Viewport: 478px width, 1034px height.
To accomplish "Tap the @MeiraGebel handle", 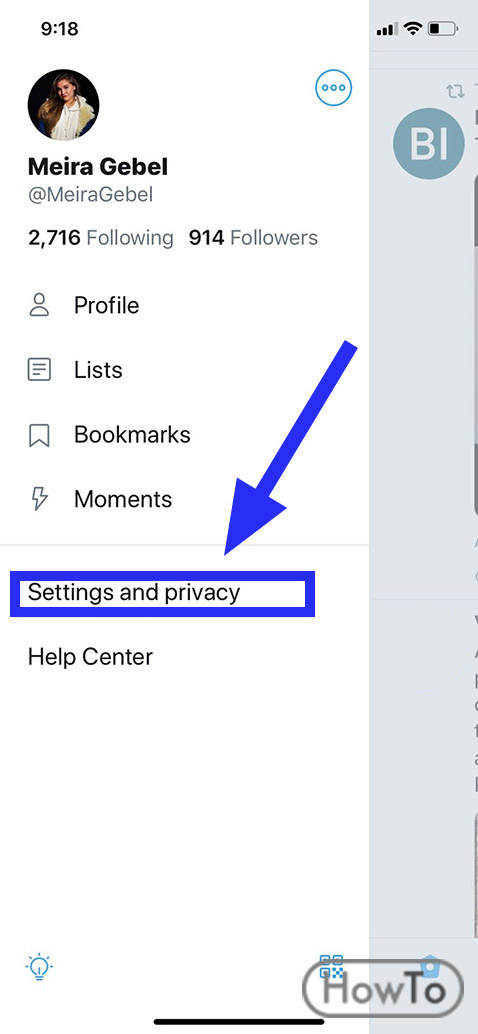I will click(90, 195).
